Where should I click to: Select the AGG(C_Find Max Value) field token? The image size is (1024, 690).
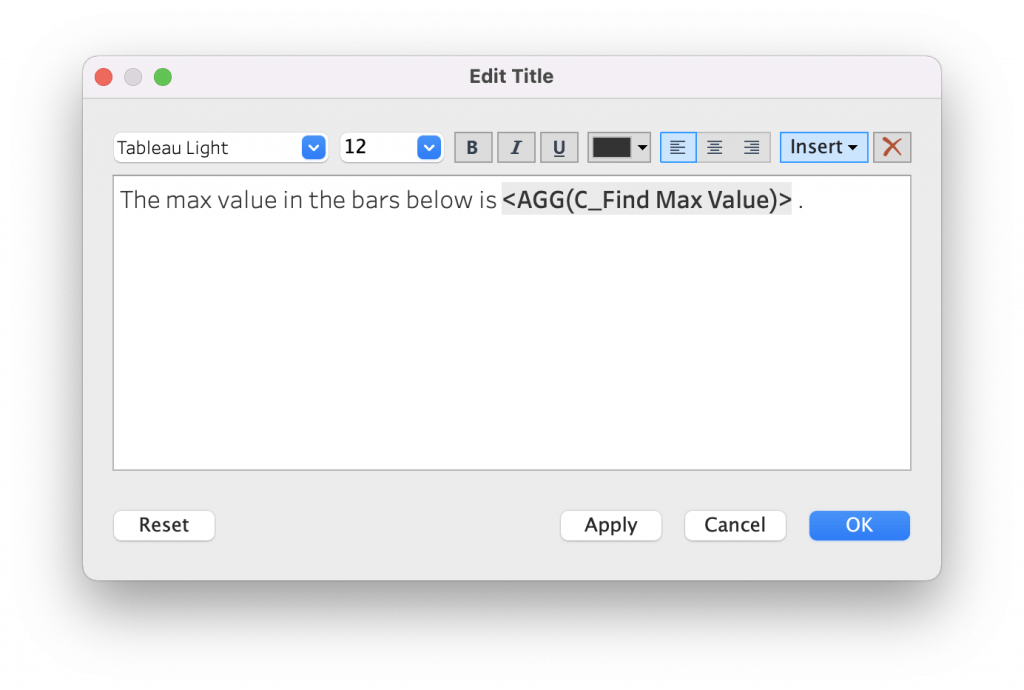click(x=647, y=199)
